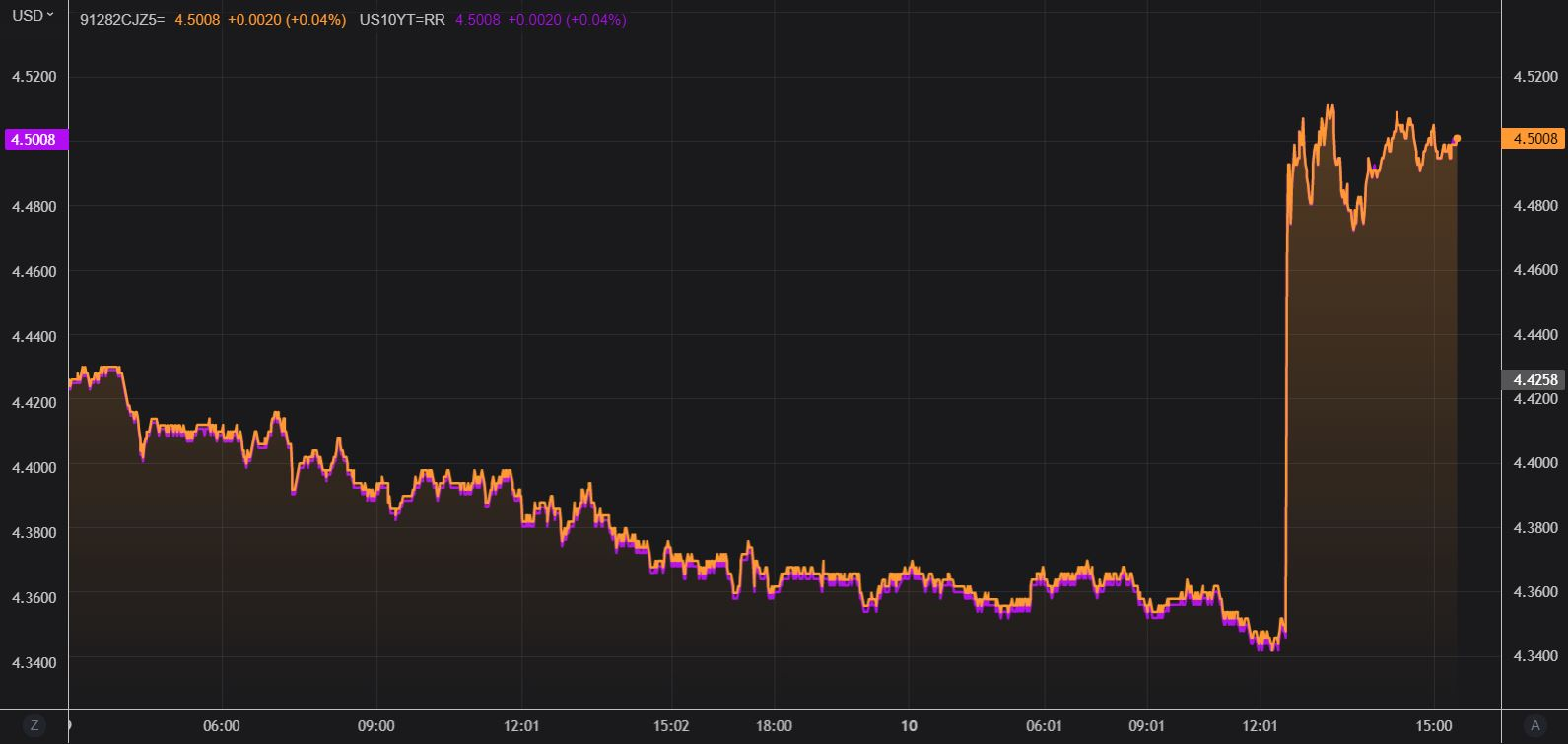Image resolution: width=1568 pixels, height=744 pixels.
Task: Click the orange 4.5008 price tag on right axis
Action: 1534,139
